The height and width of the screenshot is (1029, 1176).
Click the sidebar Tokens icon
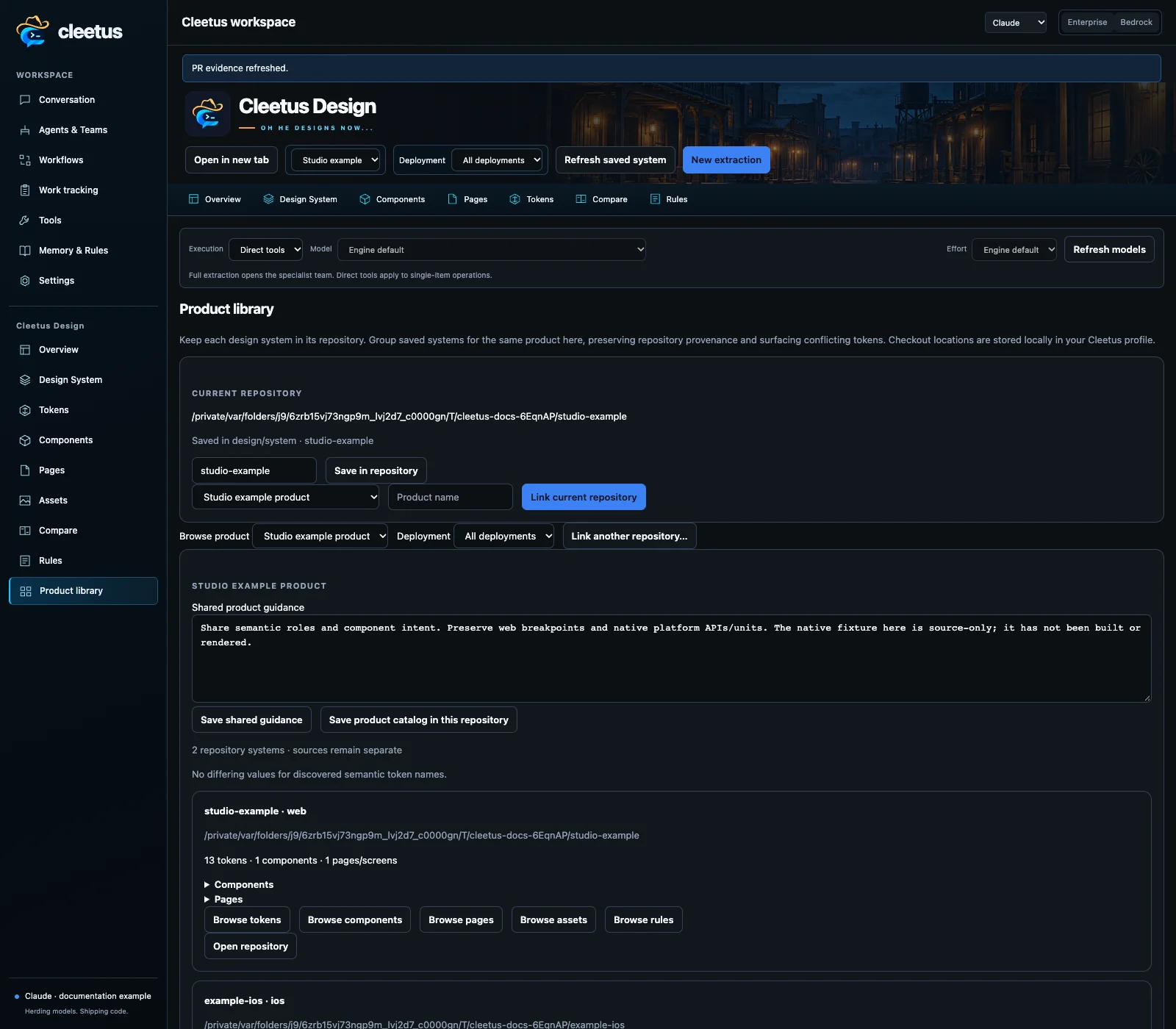pos(25,410)
